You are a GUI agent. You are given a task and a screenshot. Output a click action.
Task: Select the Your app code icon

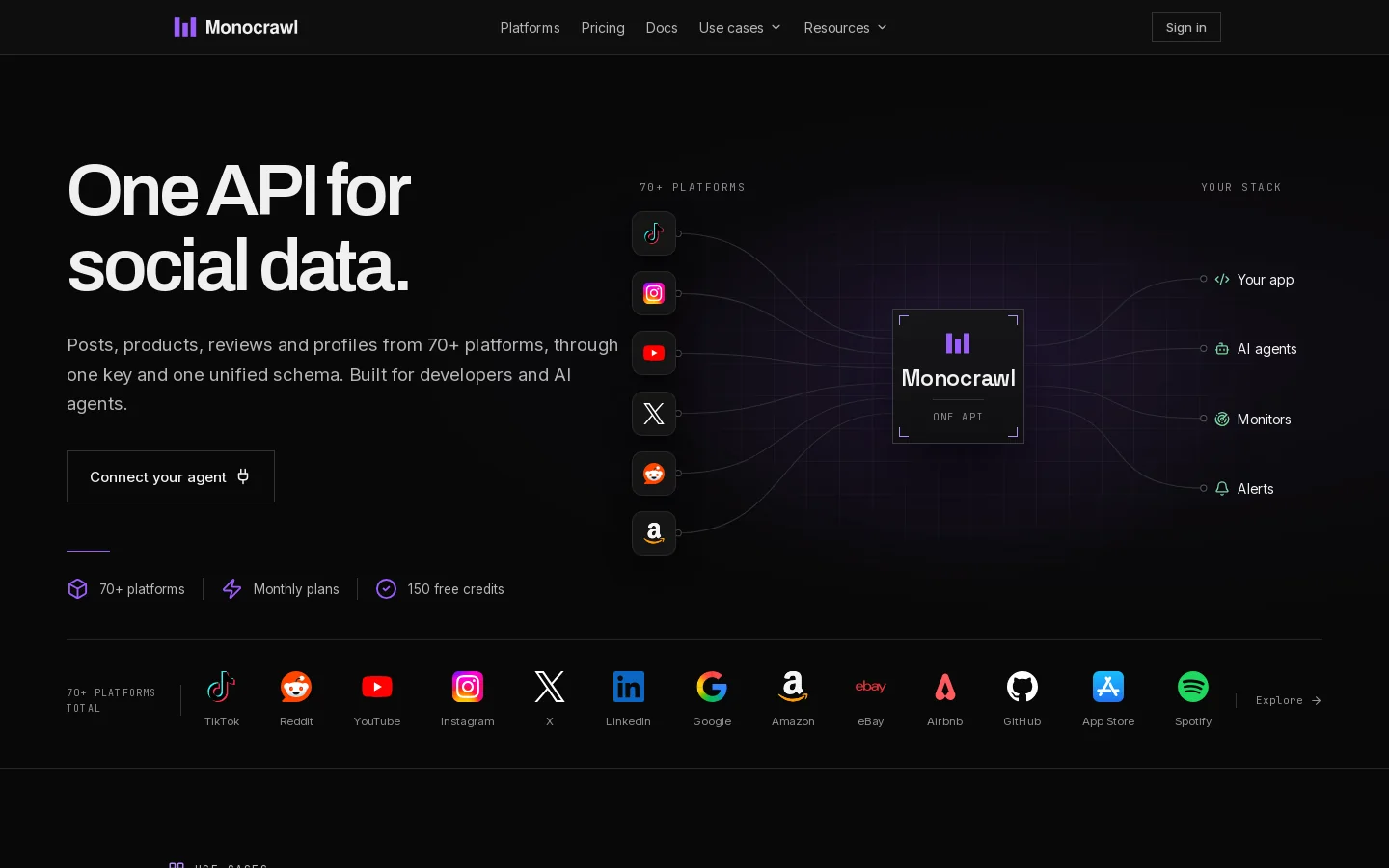[x=1222, y=280]
